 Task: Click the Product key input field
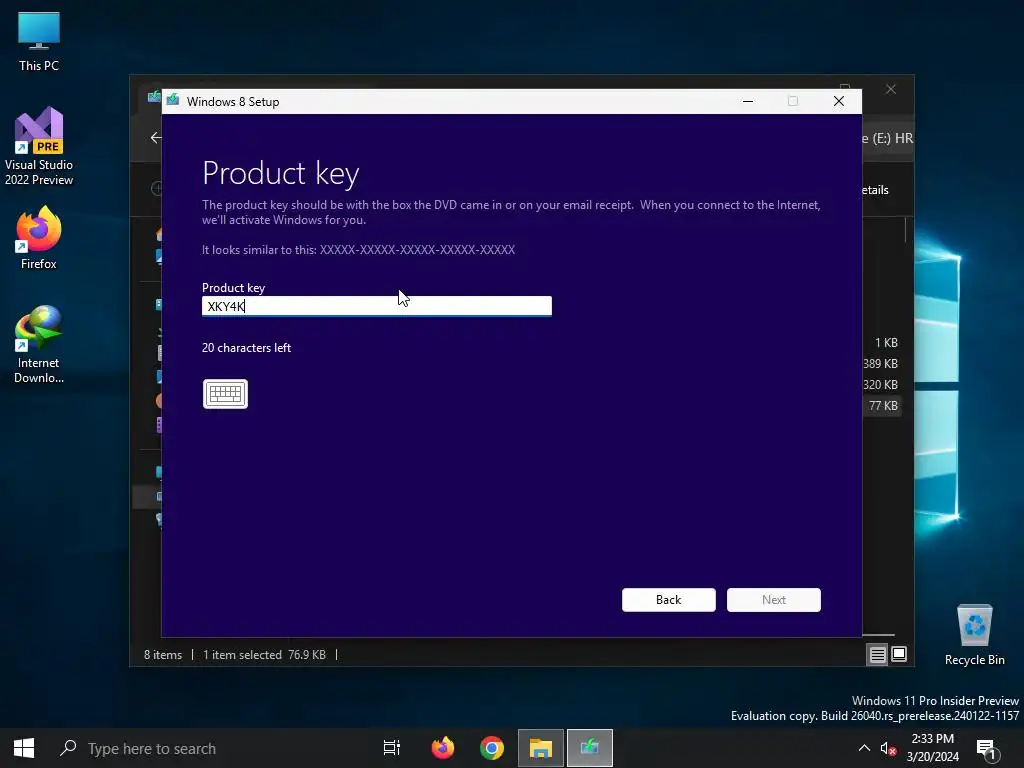(x=377, y=306)
